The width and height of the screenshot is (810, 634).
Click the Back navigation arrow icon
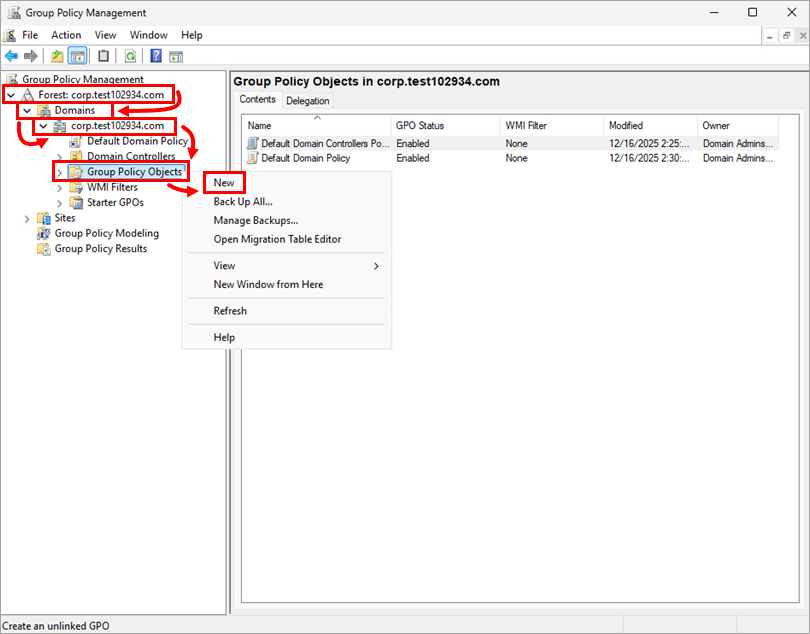pos(10,56)
